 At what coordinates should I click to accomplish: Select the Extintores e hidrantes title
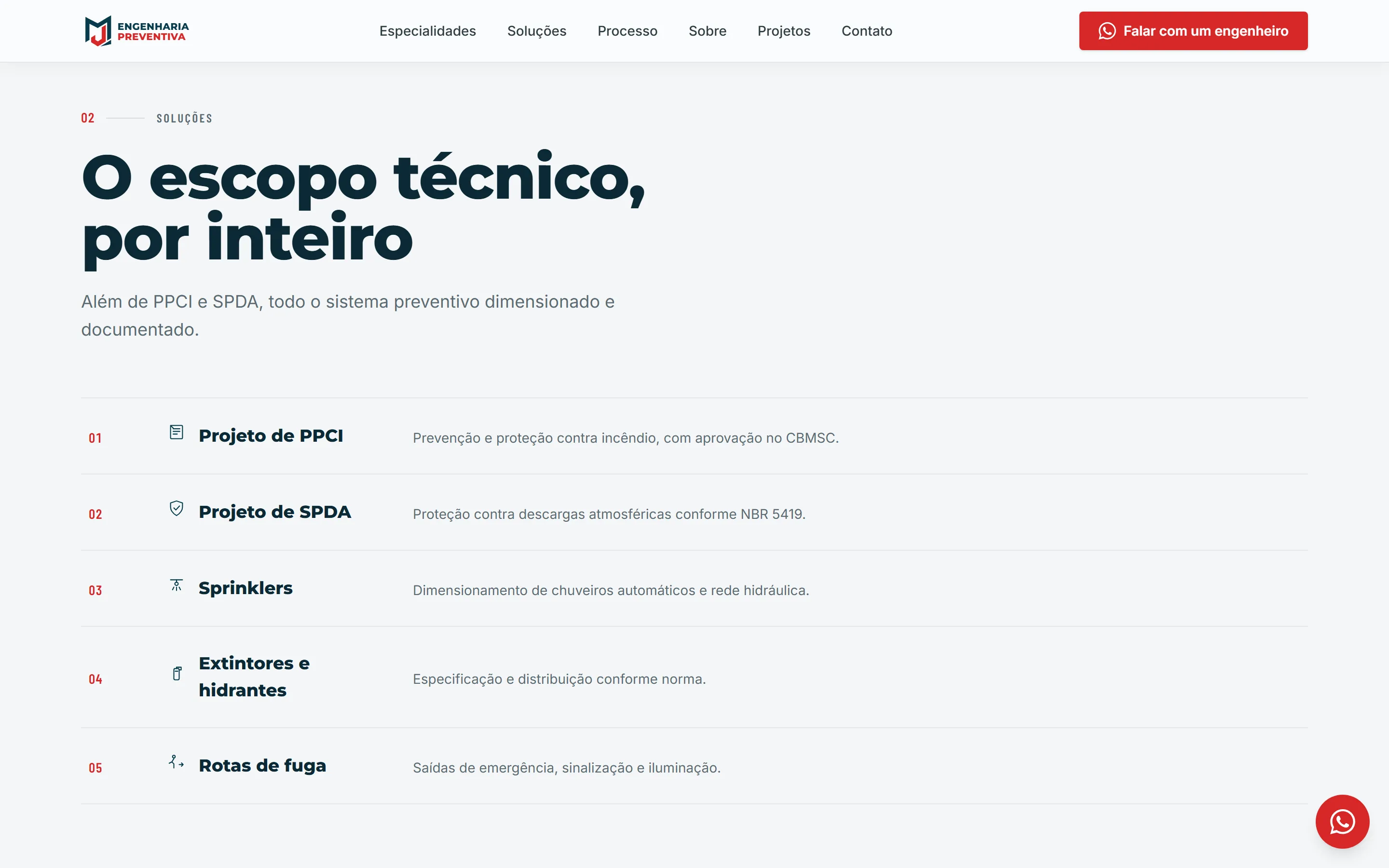254,677
